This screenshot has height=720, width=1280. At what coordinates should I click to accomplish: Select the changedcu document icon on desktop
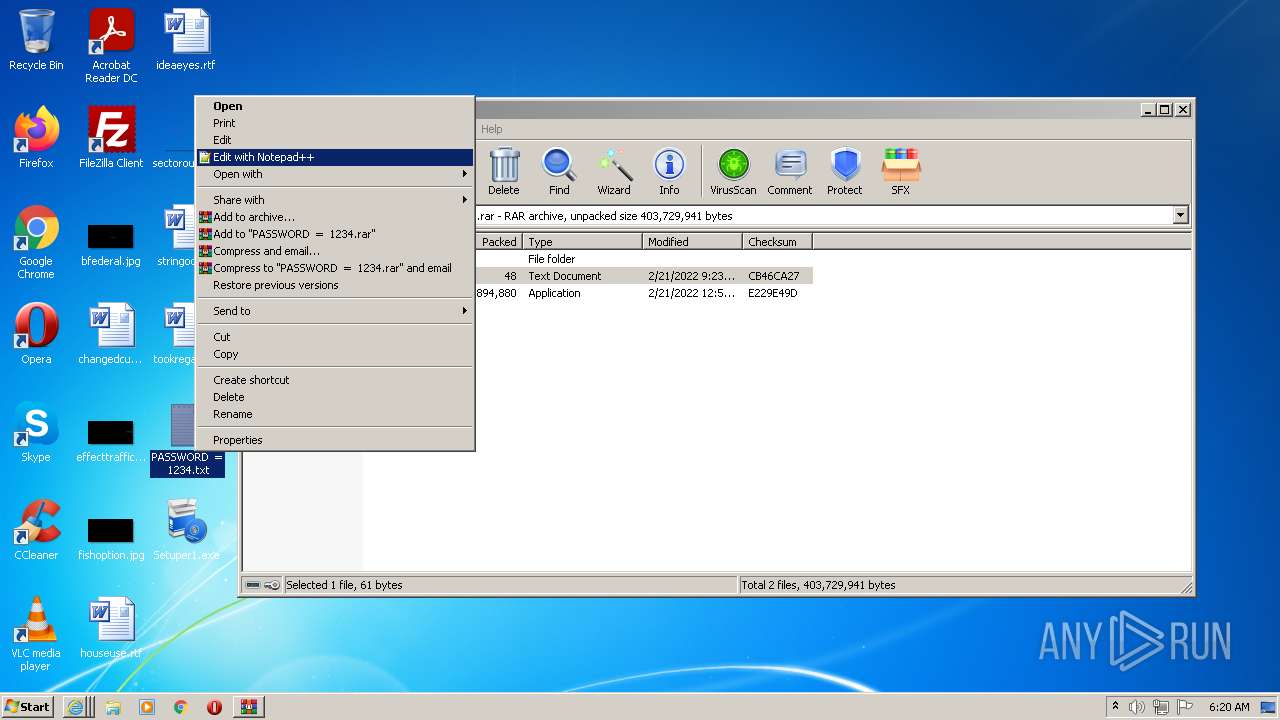[x=111, y=334]
